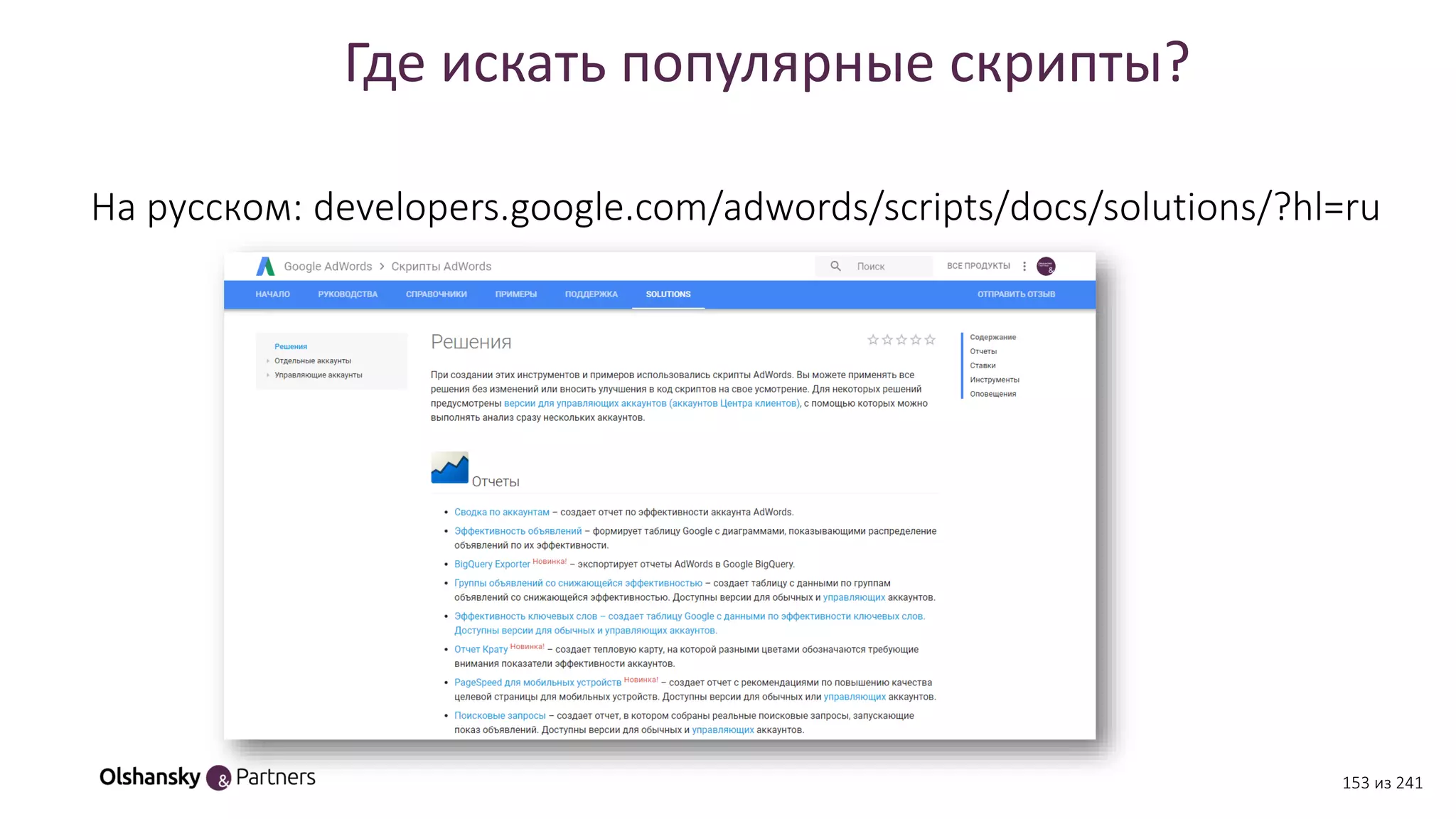1456x819 pixels.
Task: Open the user account avatar
Action: (1046, 267)
